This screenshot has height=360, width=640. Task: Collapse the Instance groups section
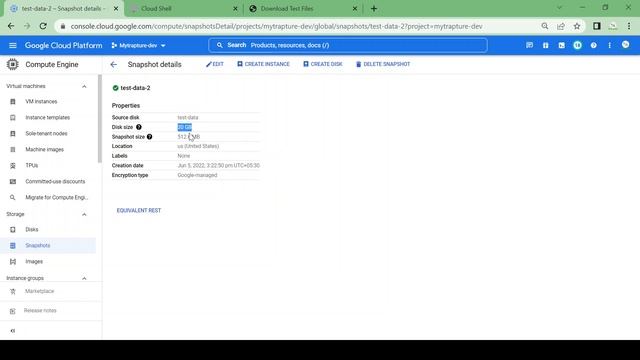click(x=84, y=278)
